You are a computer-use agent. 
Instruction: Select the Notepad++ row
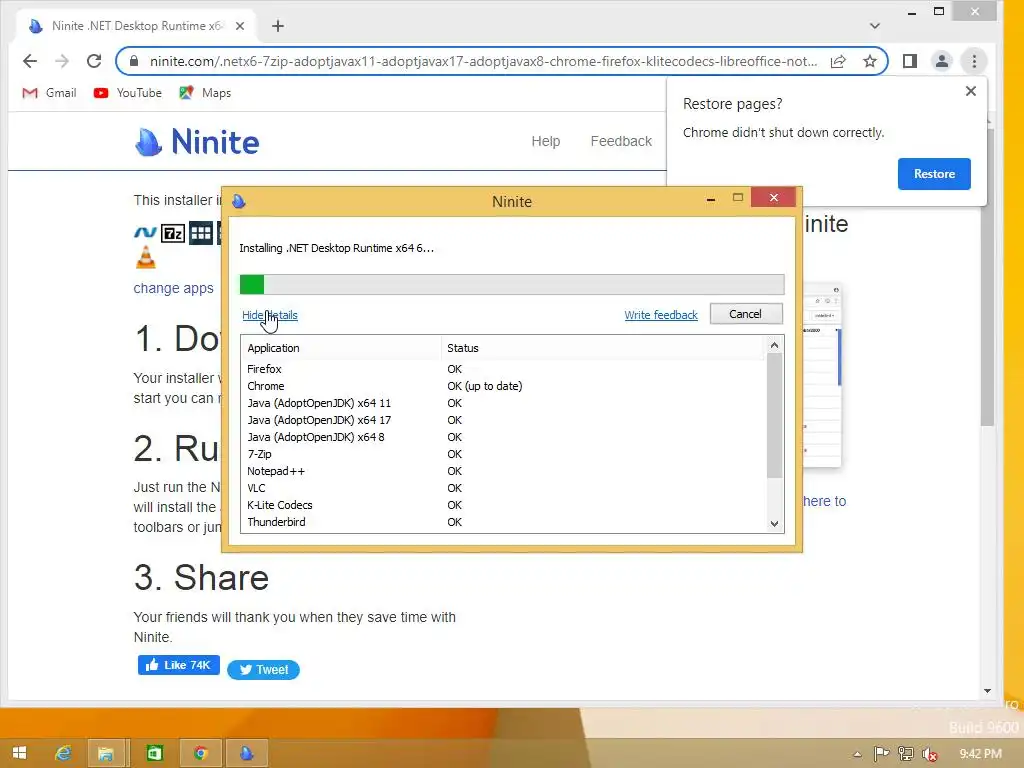(503, 471)
